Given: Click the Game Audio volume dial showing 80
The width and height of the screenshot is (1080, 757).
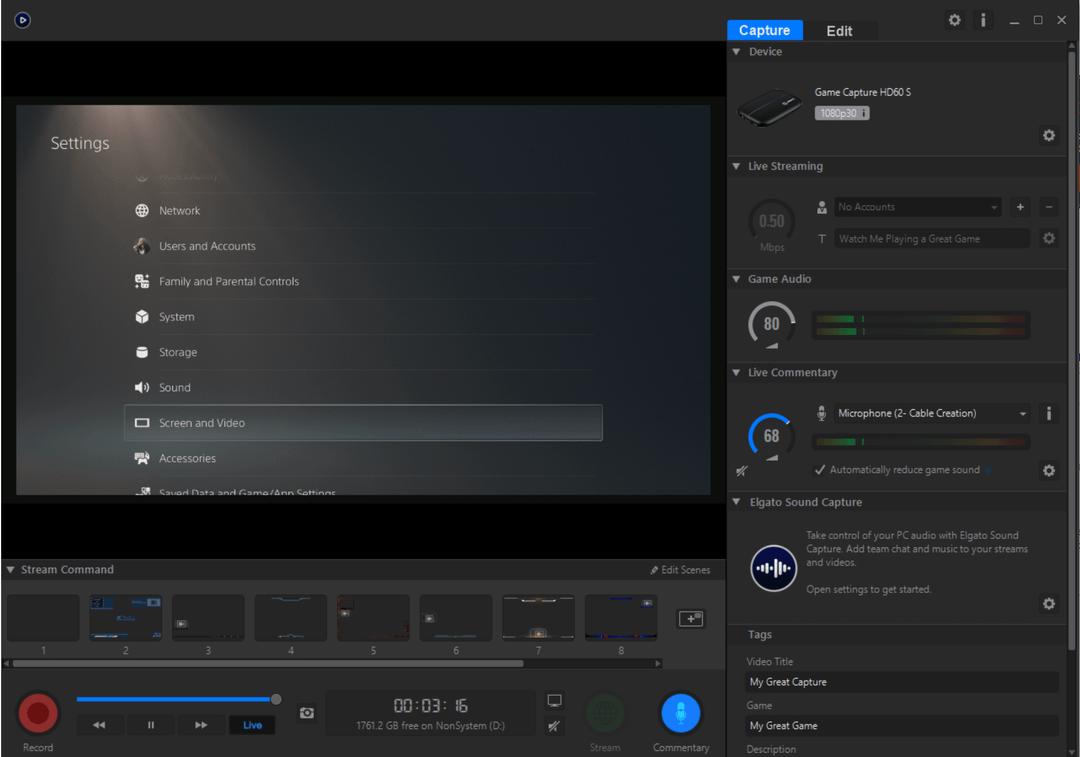Looking at the screenshot, I should (771, 324).
